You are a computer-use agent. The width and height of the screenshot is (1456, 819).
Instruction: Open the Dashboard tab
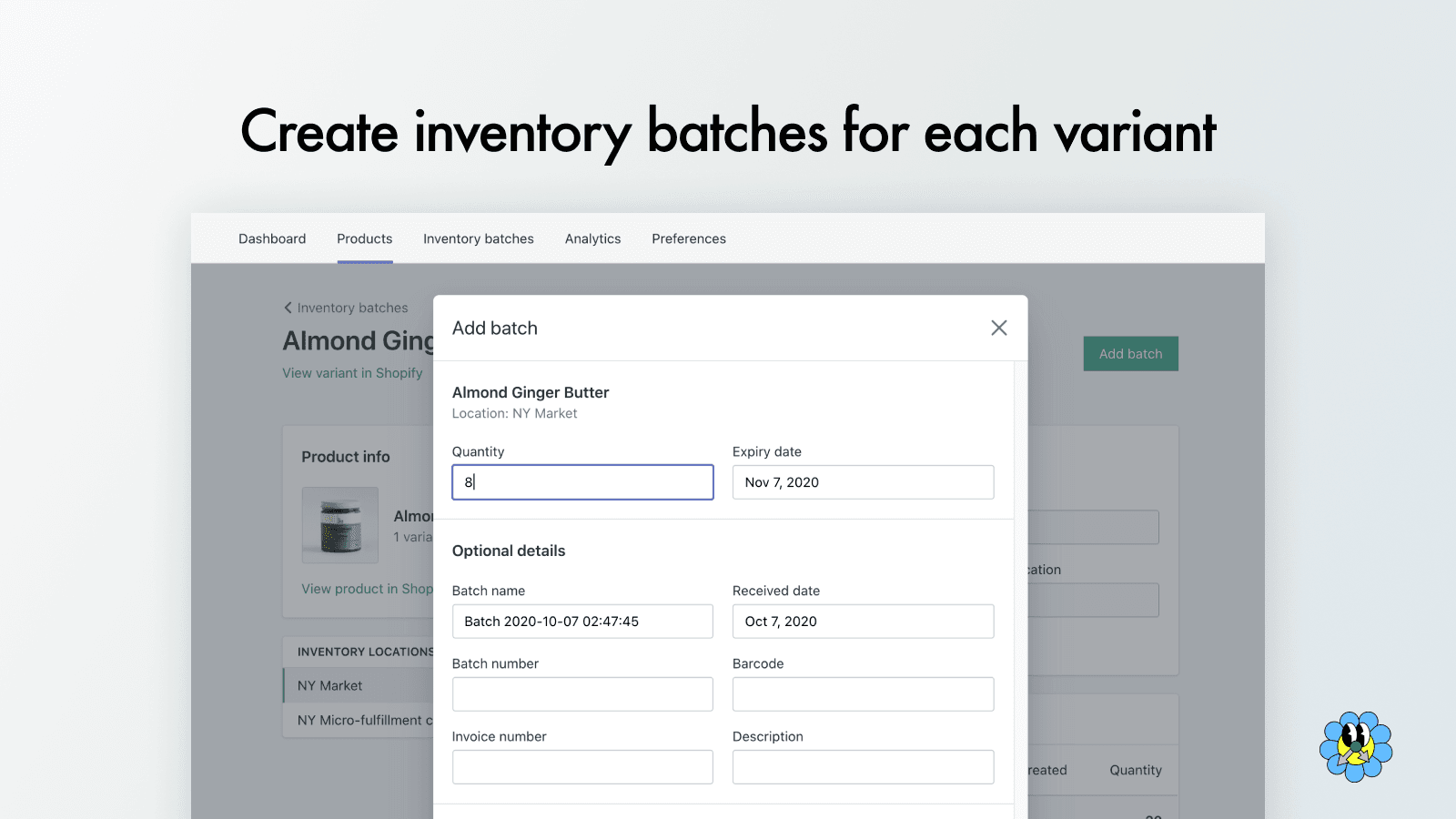[272, 238]
